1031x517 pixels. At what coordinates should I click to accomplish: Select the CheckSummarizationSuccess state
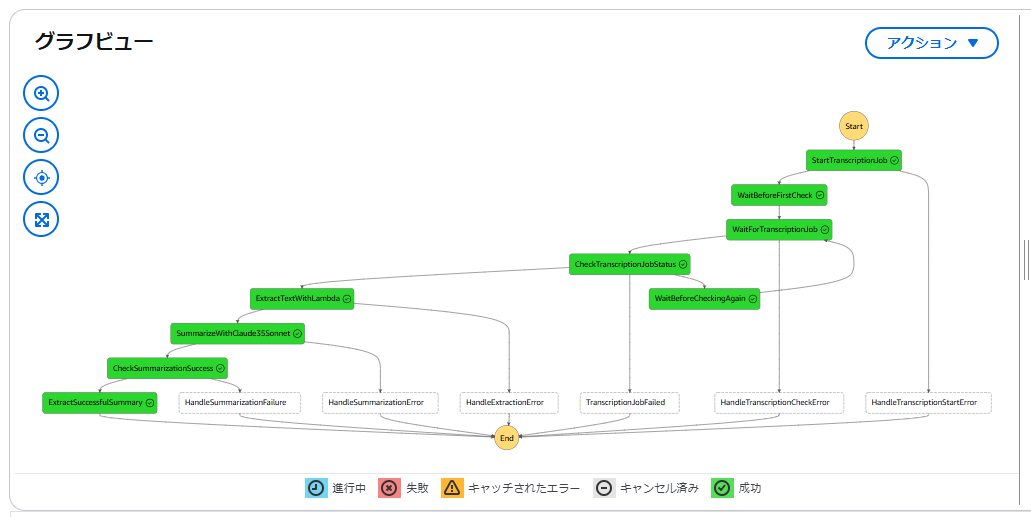coord(167,368)
